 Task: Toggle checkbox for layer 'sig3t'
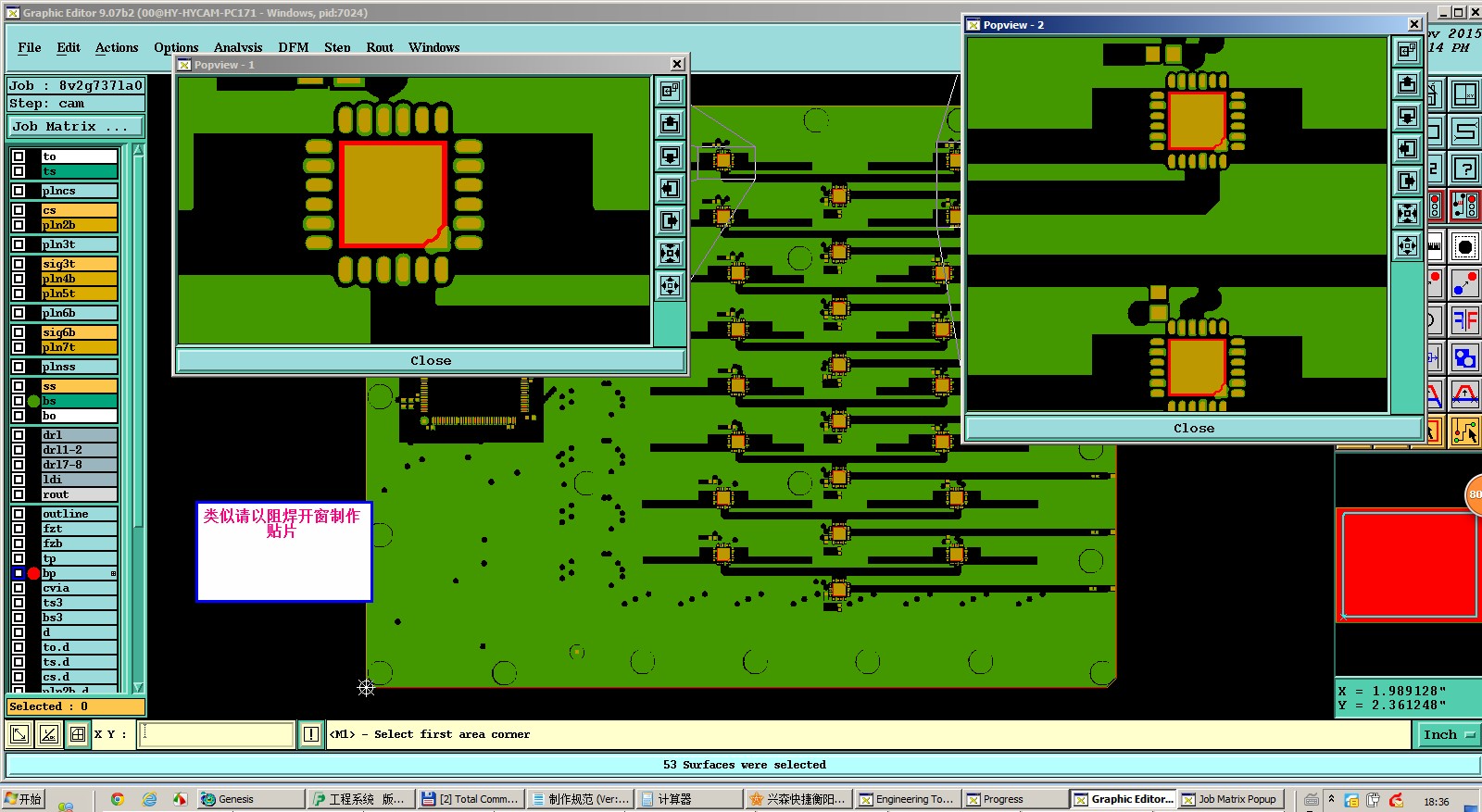click(x=19, y=264)
